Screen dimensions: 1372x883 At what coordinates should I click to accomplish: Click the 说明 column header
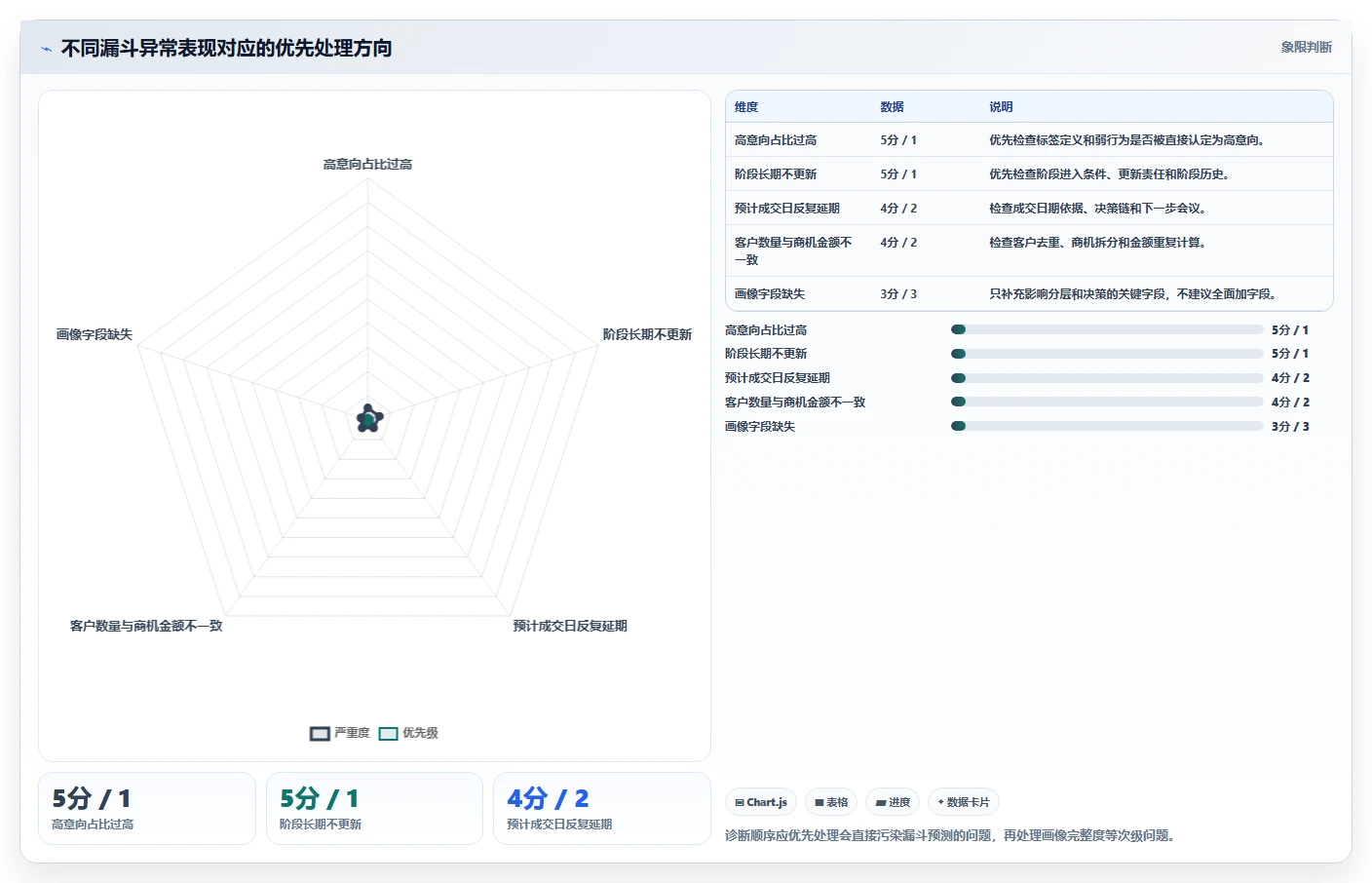pyautogui.click(x=1001, y=107)
